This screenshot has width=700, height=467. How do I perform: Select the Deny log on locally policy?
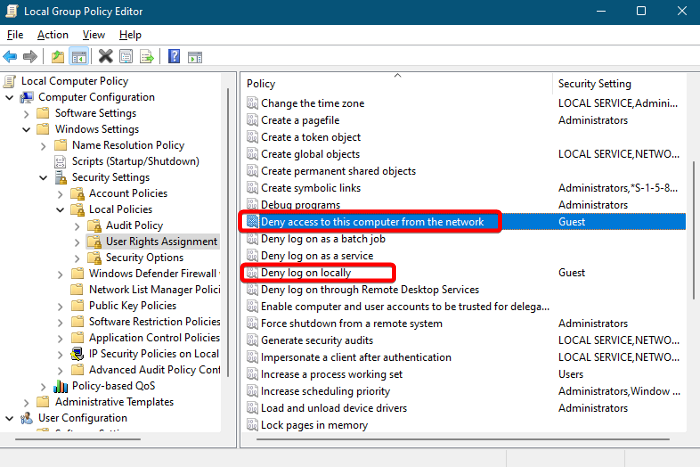pos(306,273)
